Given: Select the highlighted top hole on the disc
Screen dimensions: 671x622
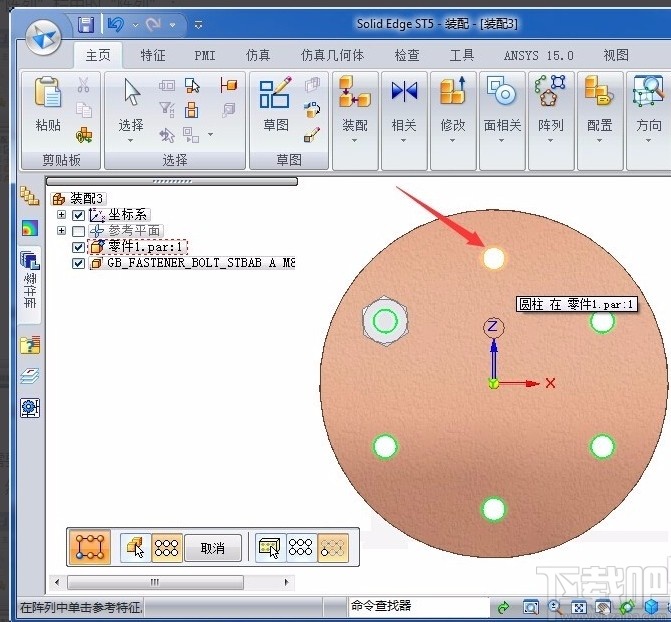Looking at the screenshot, I should tap(493, 258).
